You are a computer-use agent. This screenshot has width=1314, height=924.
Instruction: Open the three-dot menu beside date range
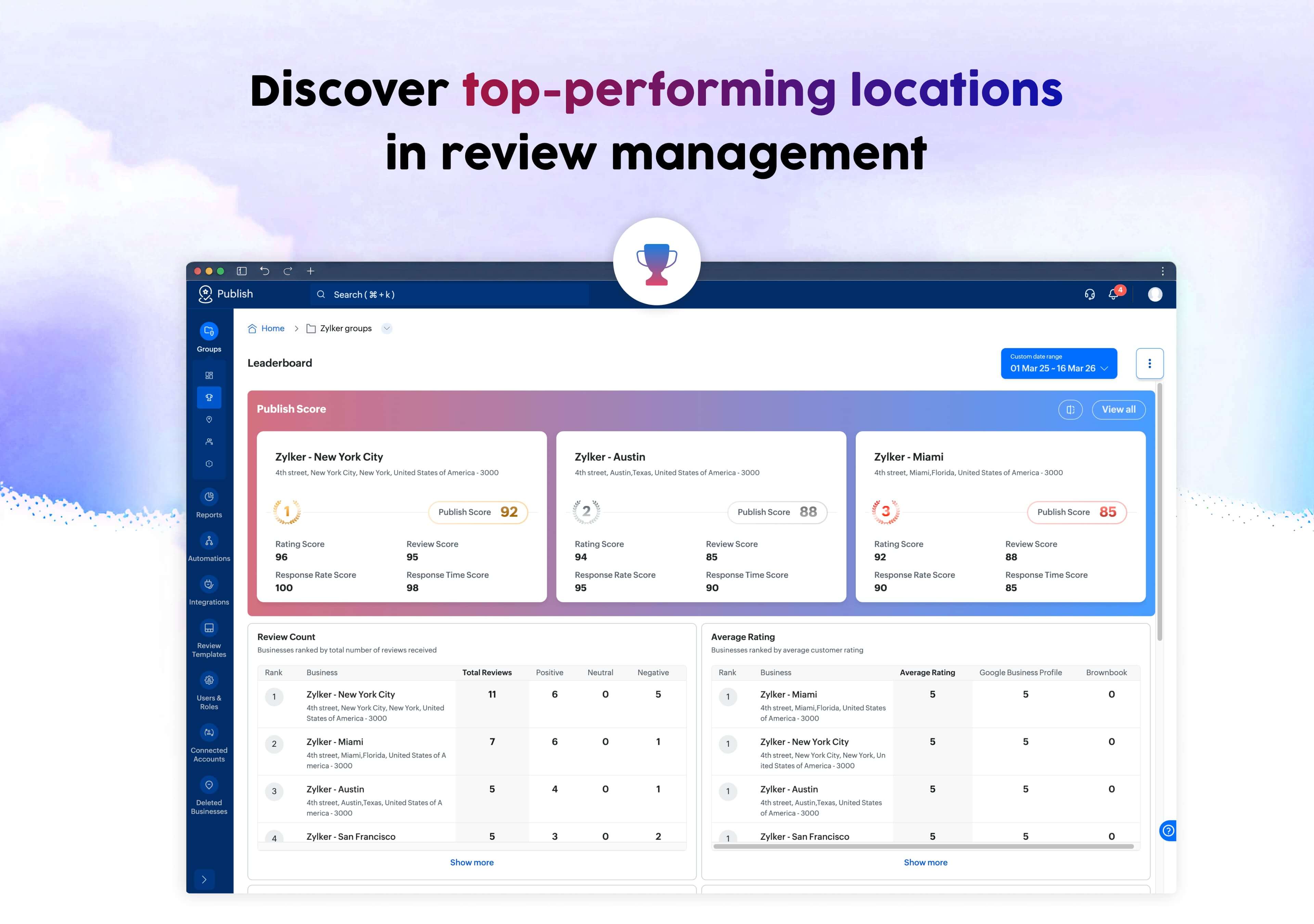click(x=1149, y=363)
